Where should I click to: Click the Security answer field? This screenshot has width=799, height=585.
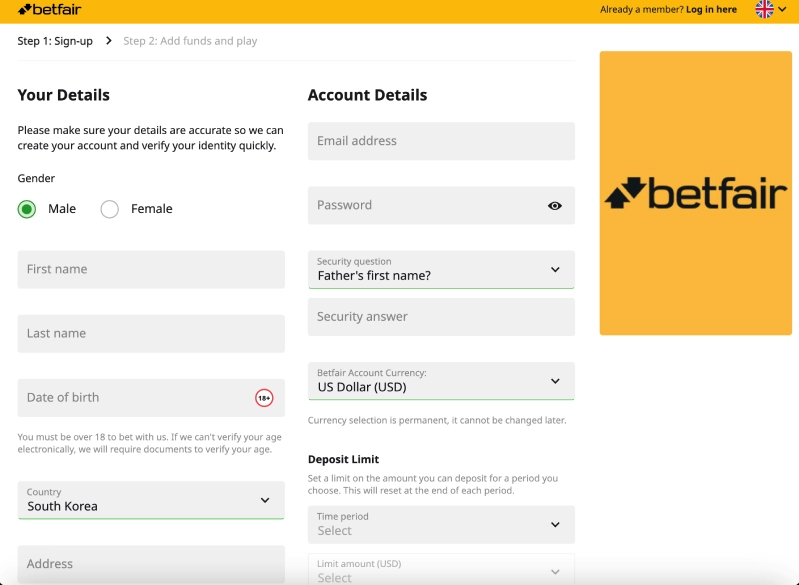point(441,317)
